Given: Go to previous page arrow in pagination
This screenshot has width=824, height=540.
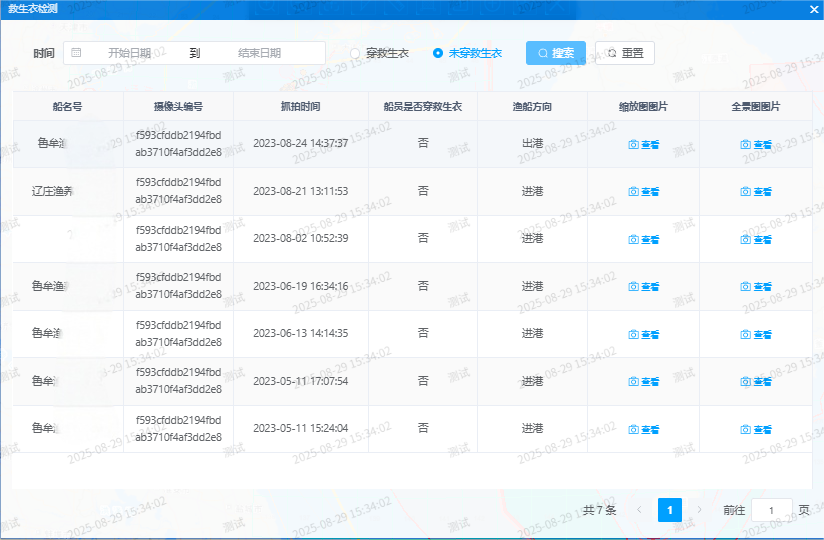Looking at the screenshot, I should [x=639, y=510].
